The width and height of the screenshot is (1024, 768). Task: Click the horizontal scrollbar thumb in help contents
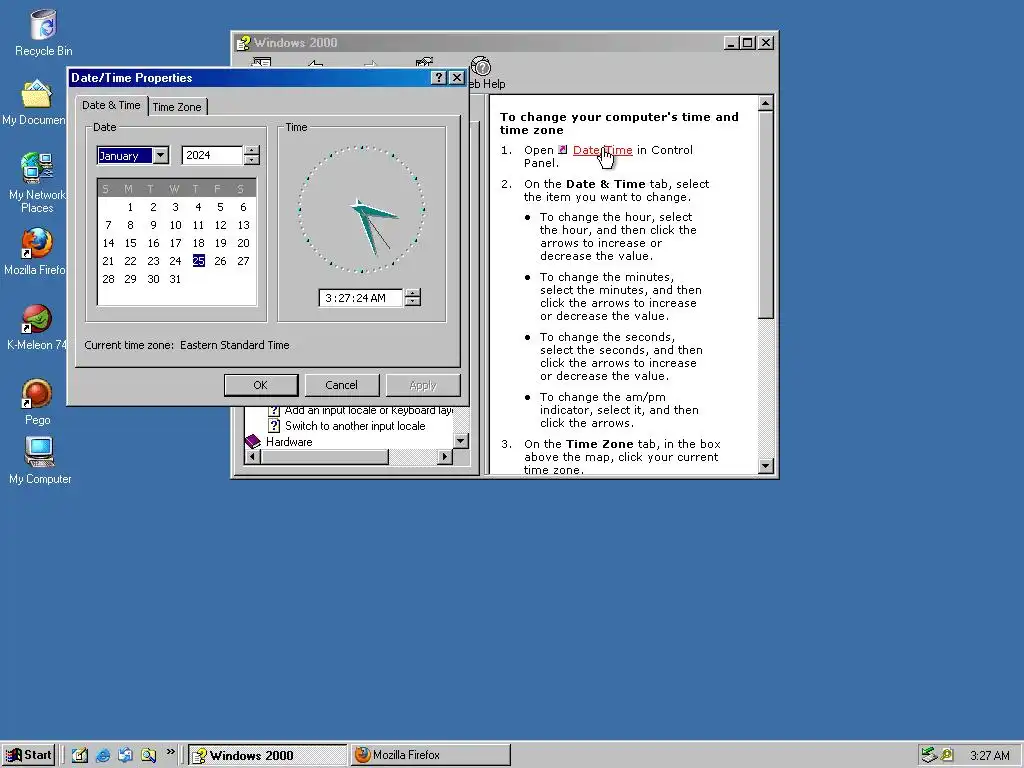tap(325, 457)
